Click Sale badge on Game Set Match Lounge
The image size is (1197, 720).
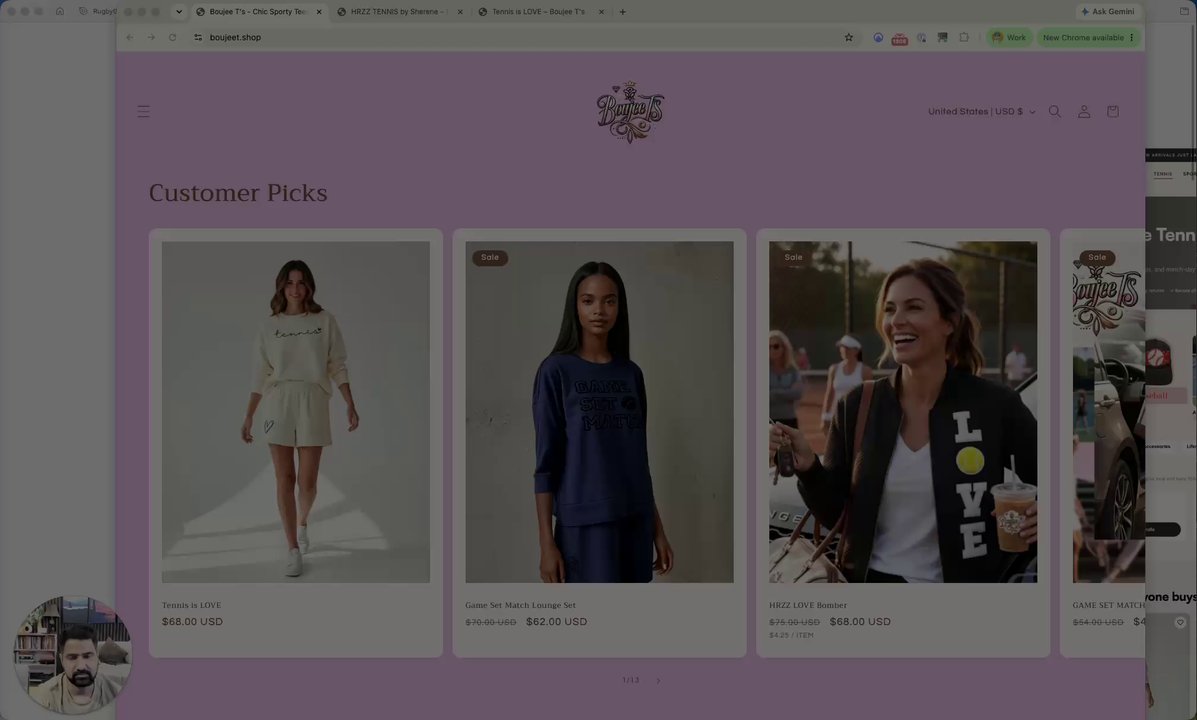pyautogui.click(x=489, y=257)
